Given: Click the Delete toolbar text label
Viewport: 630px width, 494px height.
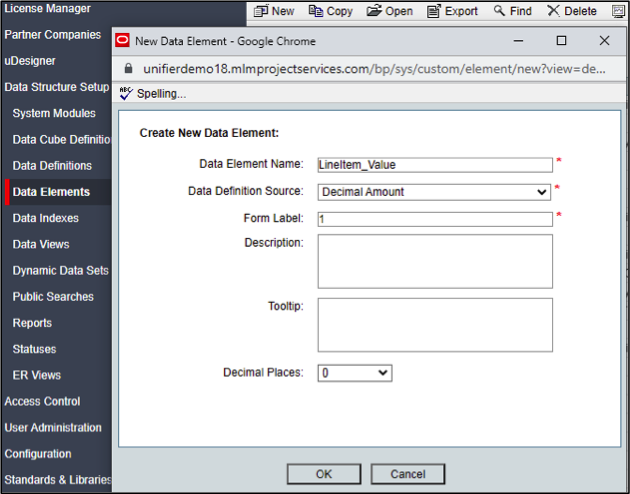Looking at the screenshot, I should [580, 11].
